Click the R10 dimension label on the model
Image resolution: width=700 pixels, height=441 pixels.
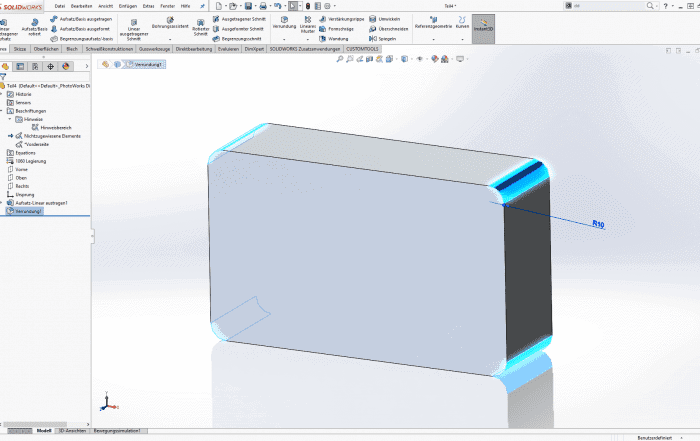click(x=598, y=224)
